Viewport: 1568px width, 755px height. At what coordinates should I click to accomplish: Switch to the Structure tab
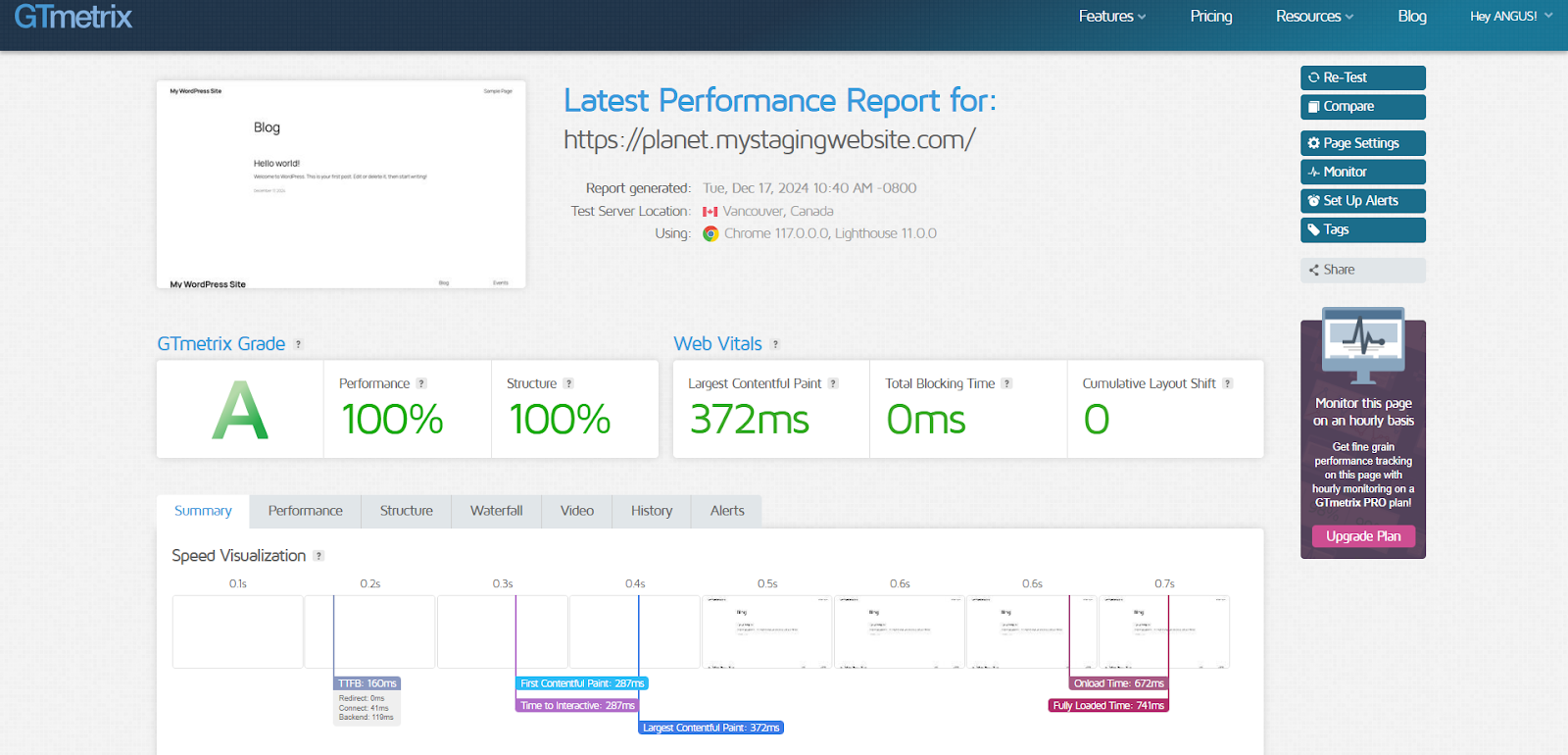point(407,511)
